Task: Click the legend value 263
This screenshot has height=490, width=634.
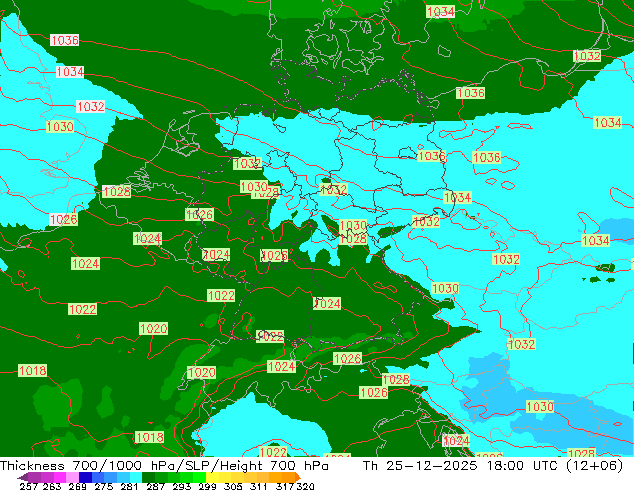Action: pyautogui.click(x=52, y=486)
